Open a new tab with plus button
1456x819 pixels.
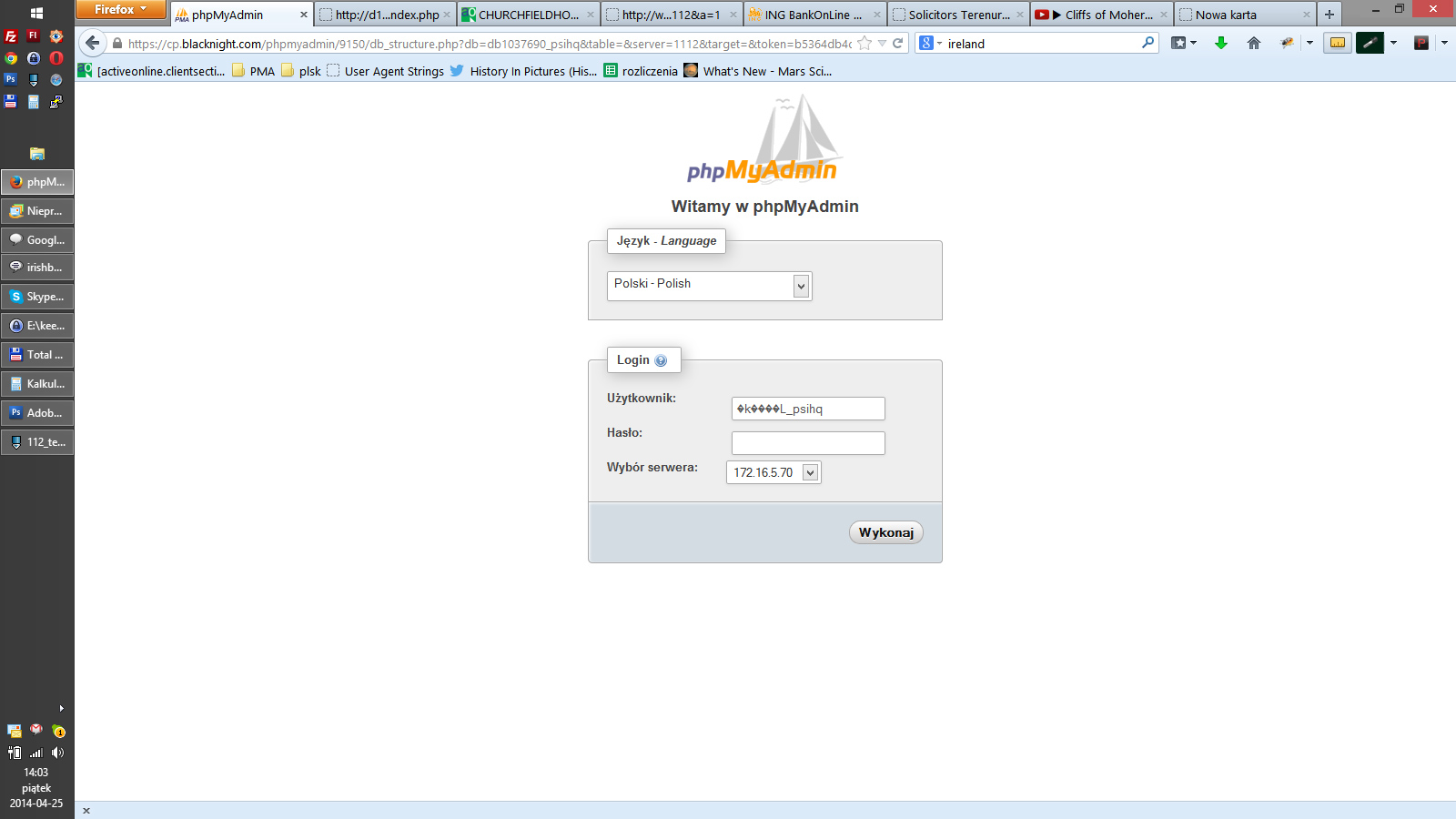[x=1330, y=15]
